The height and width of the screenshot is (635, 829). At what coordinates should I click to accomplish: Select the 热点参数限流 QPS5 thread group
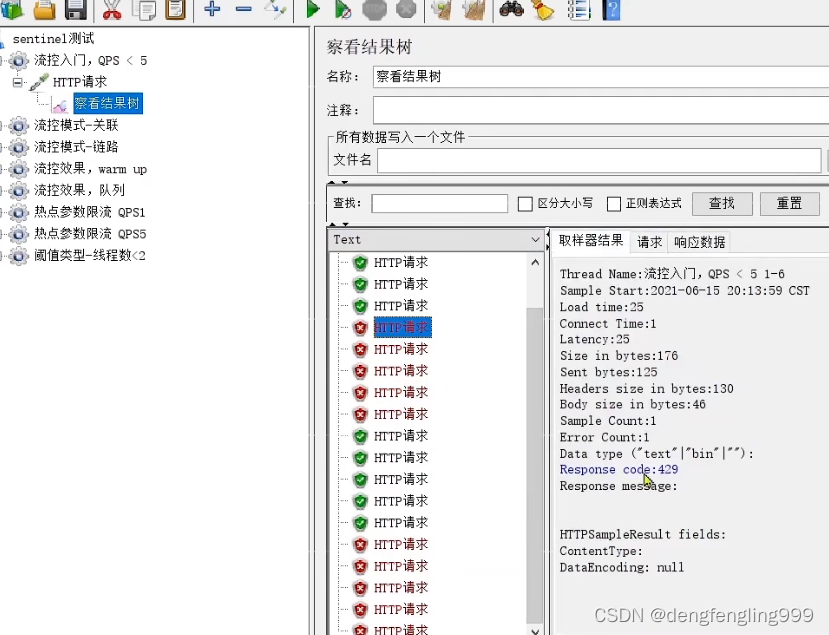click(x=90, y=234)
